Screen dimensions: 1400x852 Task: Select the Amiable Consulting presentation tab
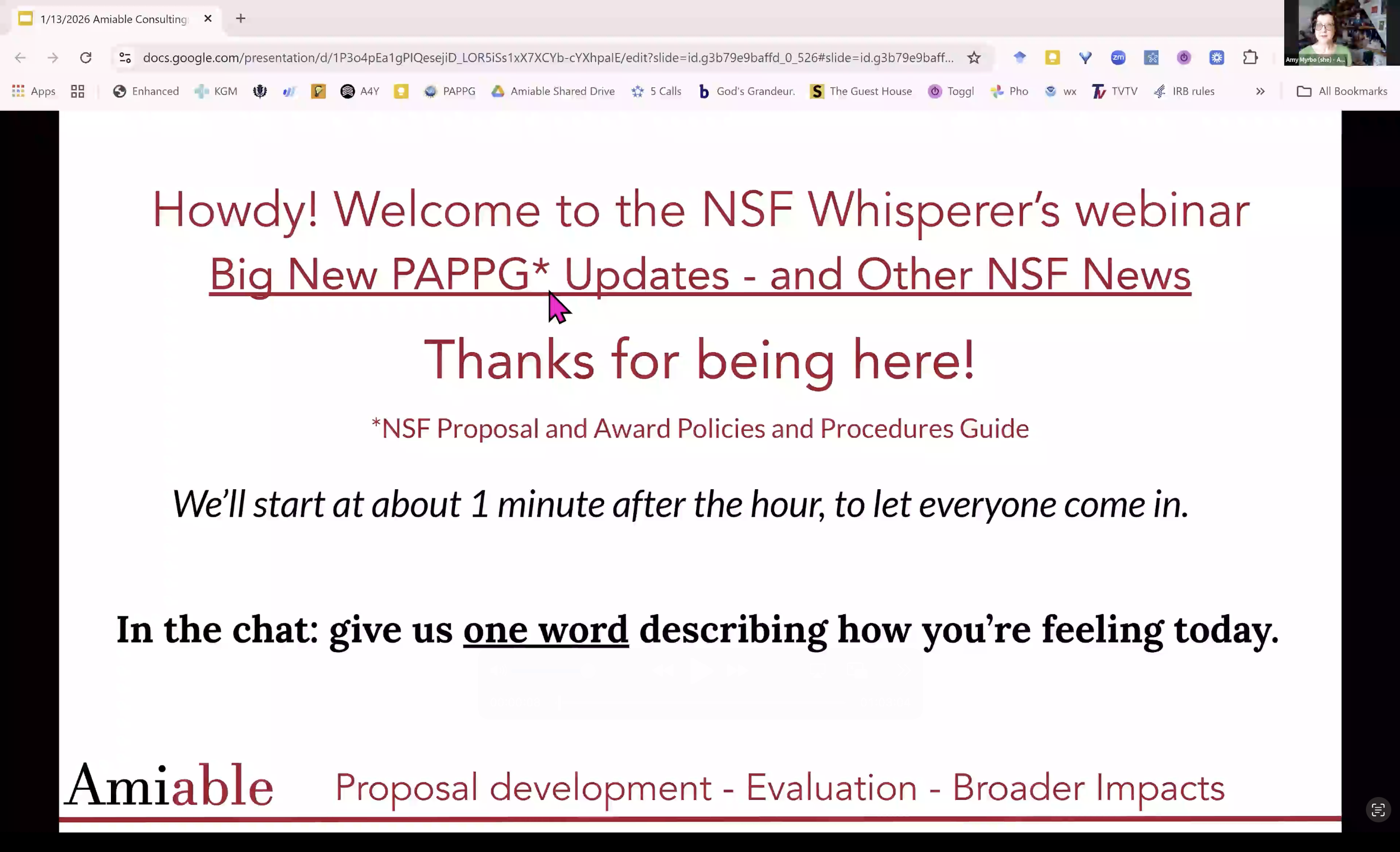coord(114,18)
